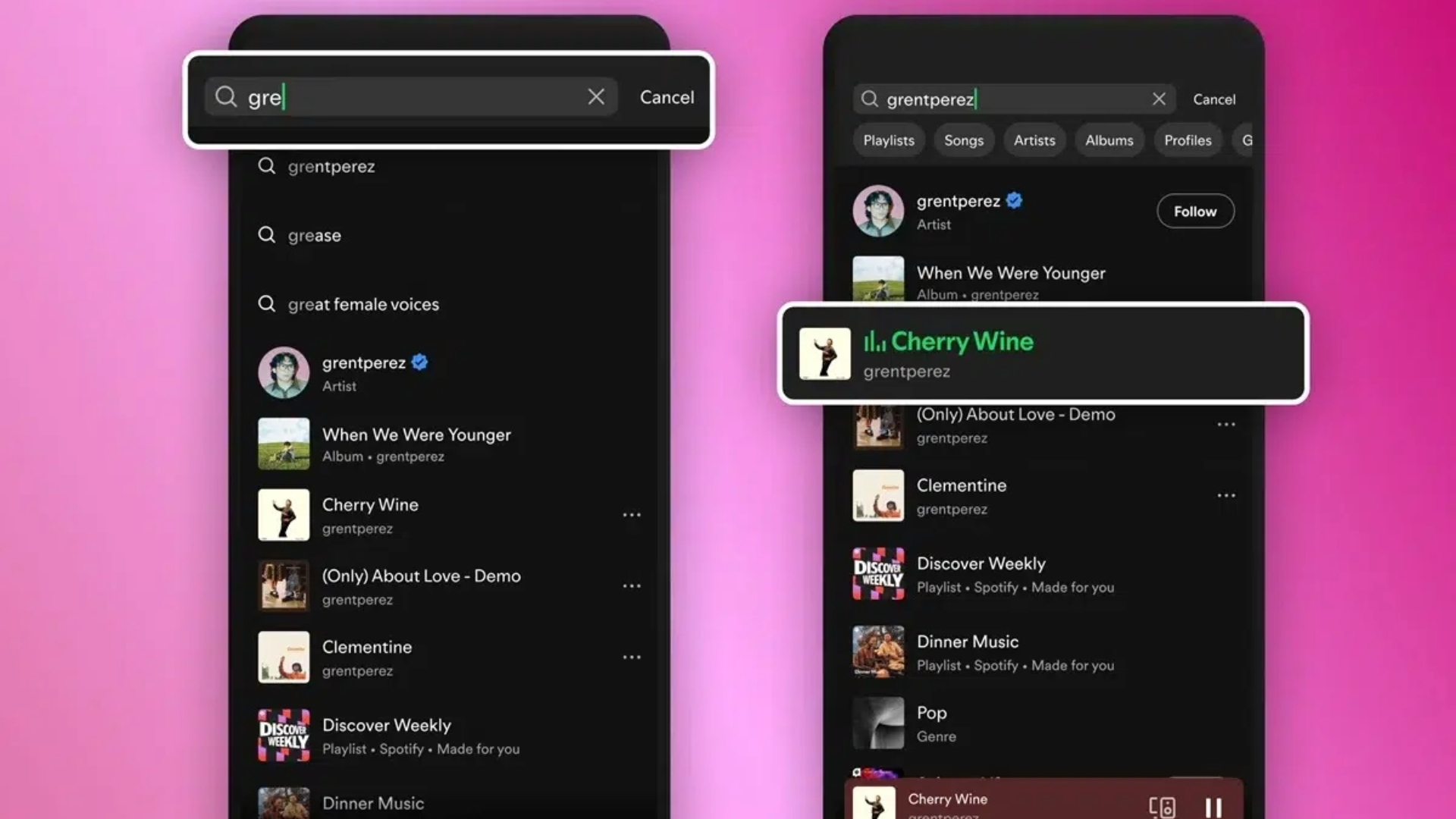This screenshot has width=1456, height=819.
Task: Open 'When We Were Younger' album in right phone
Action: pos(1044,279)
